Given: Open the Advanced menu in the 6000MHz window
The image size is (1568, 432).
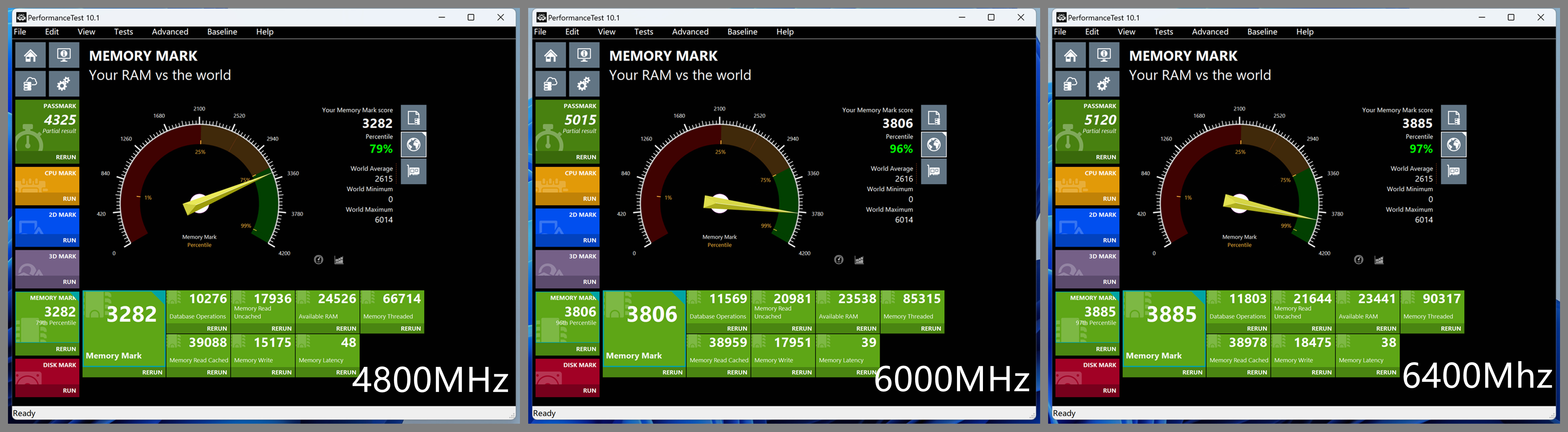Looking at the screenshot, I should point(690,32).
